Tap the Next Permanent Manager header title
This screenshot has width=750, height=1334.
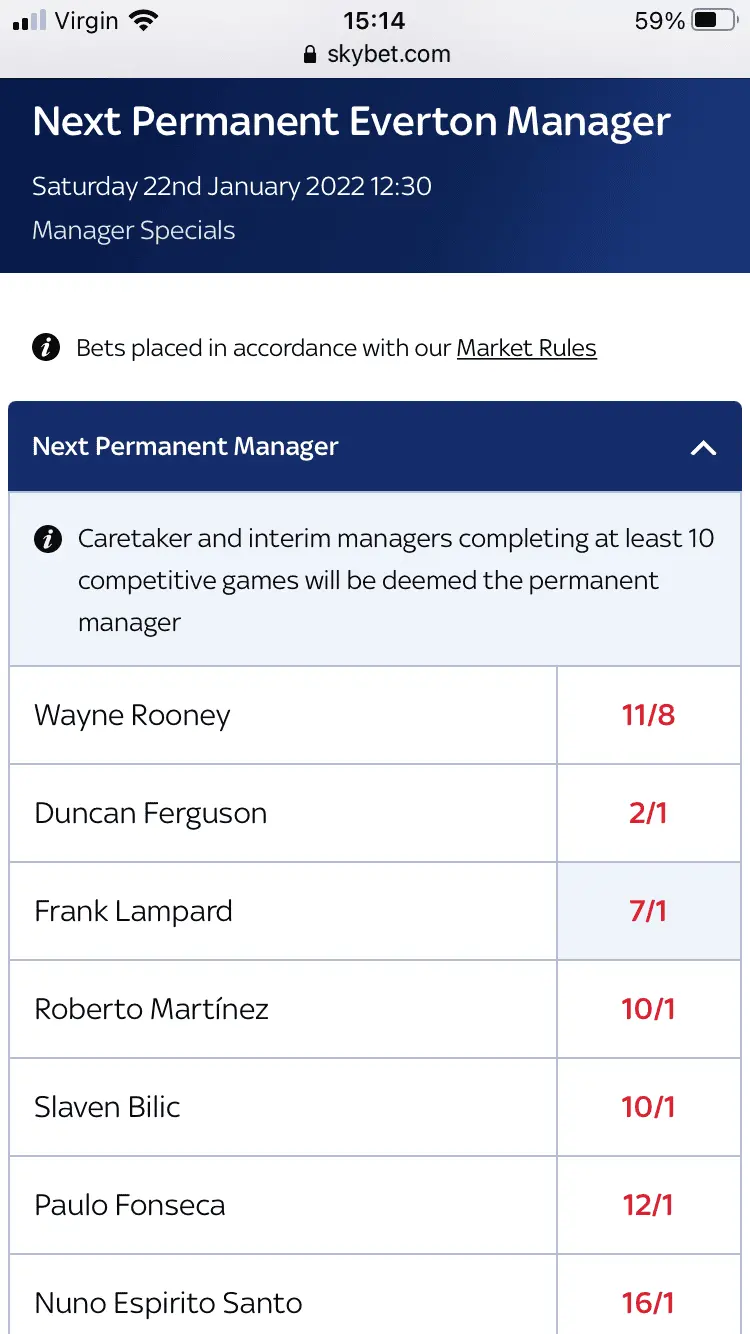click(x=185, y=447)
